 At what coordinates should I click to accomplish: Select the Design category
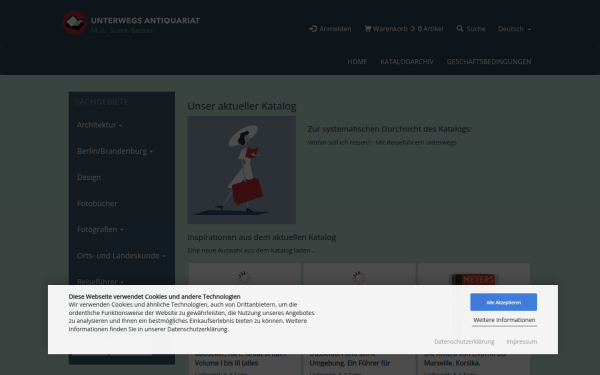point(89,177)
